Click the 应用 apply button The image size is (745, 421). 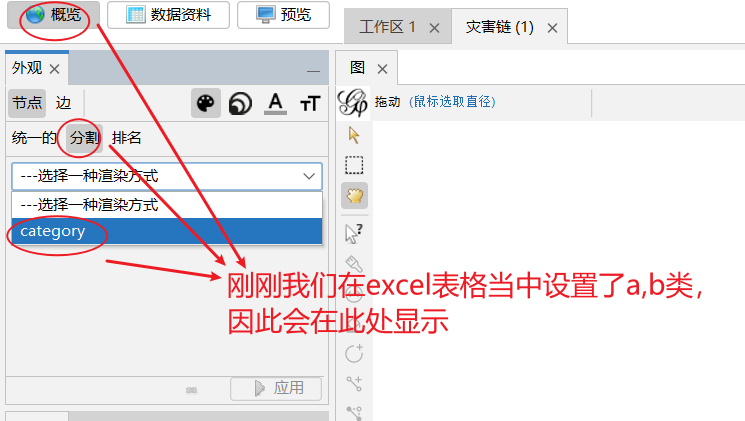(276, 388)
